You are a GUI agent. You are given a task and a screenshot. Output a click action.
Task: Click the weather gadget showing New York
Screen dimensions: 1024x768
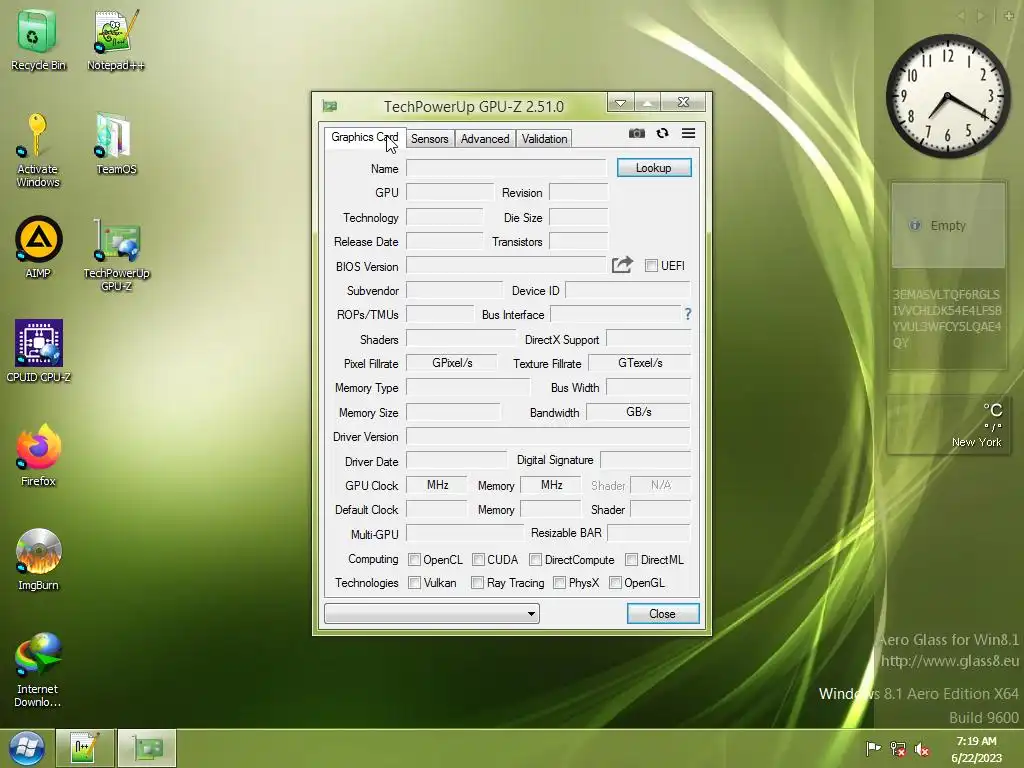(x=948, y=424)
